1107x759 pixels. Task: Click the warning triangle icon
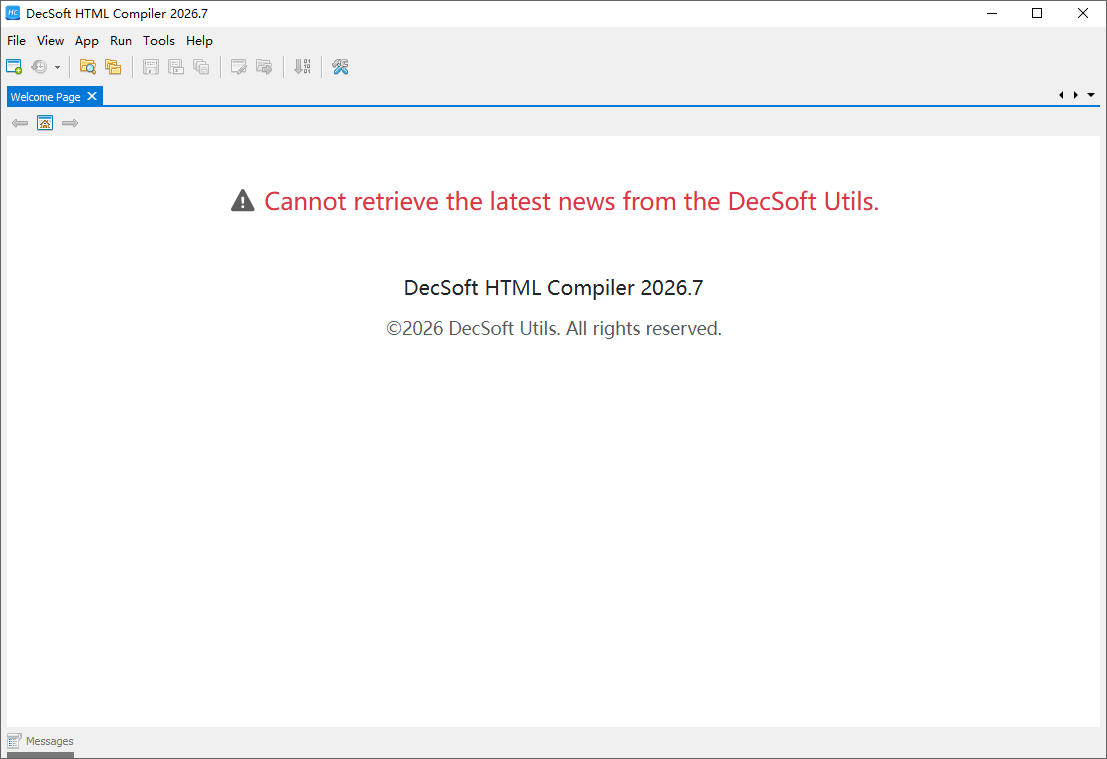point(242,201)
